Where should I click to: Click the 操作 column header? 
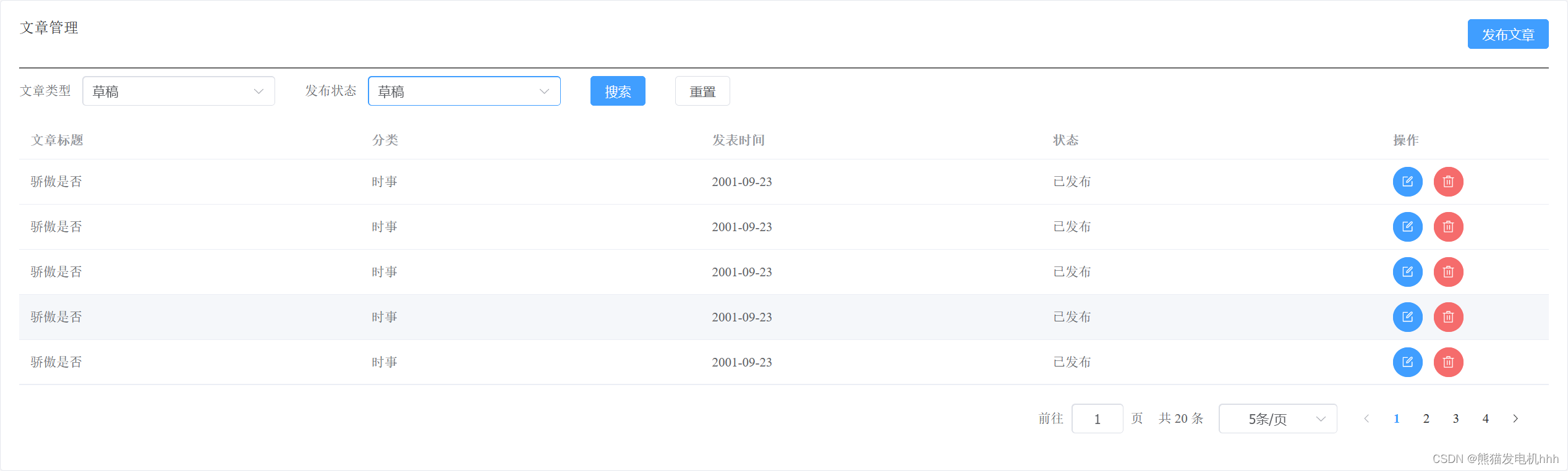[1405, 140]
